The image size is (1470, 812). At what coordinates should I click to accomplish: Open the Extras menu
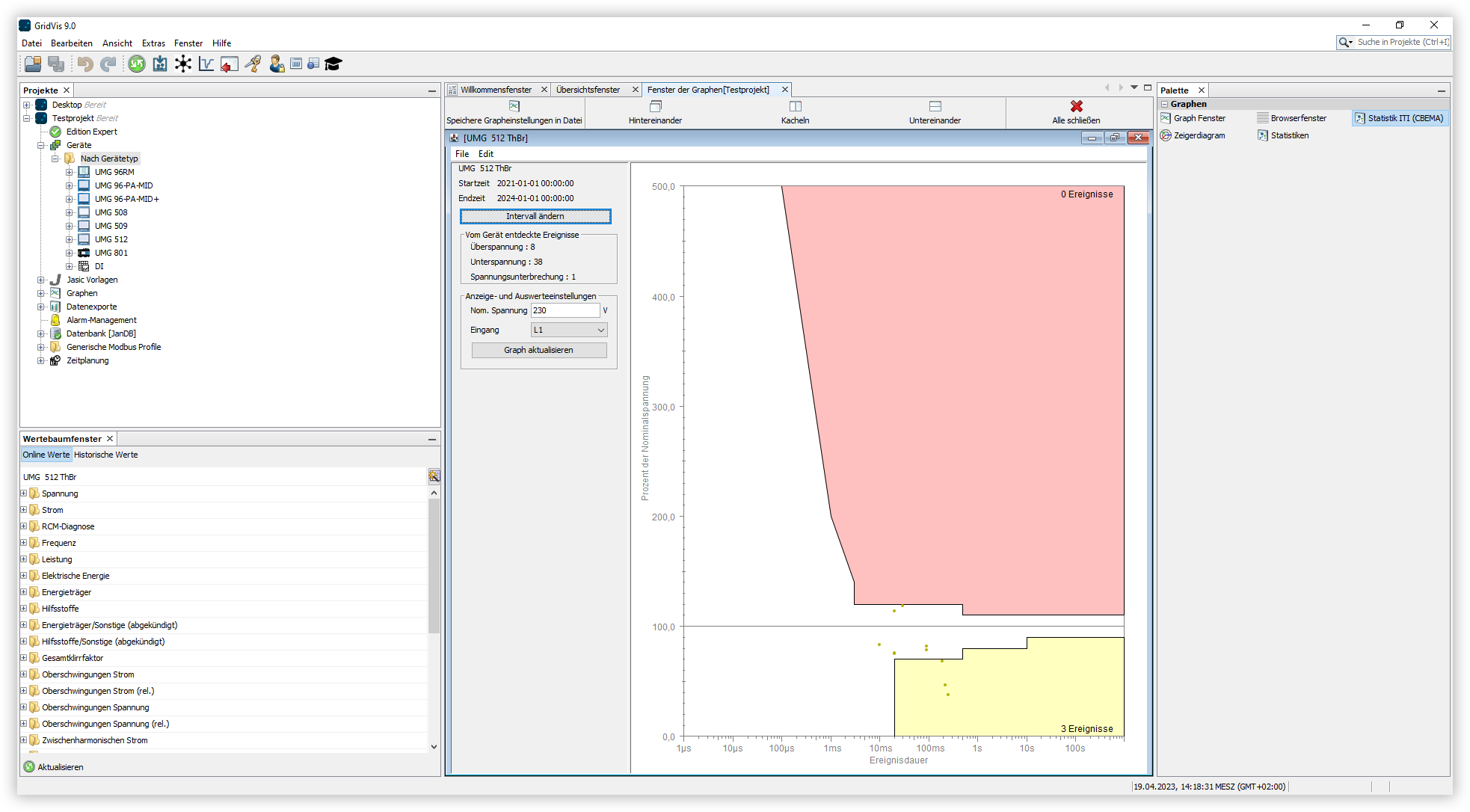point(153,43)
